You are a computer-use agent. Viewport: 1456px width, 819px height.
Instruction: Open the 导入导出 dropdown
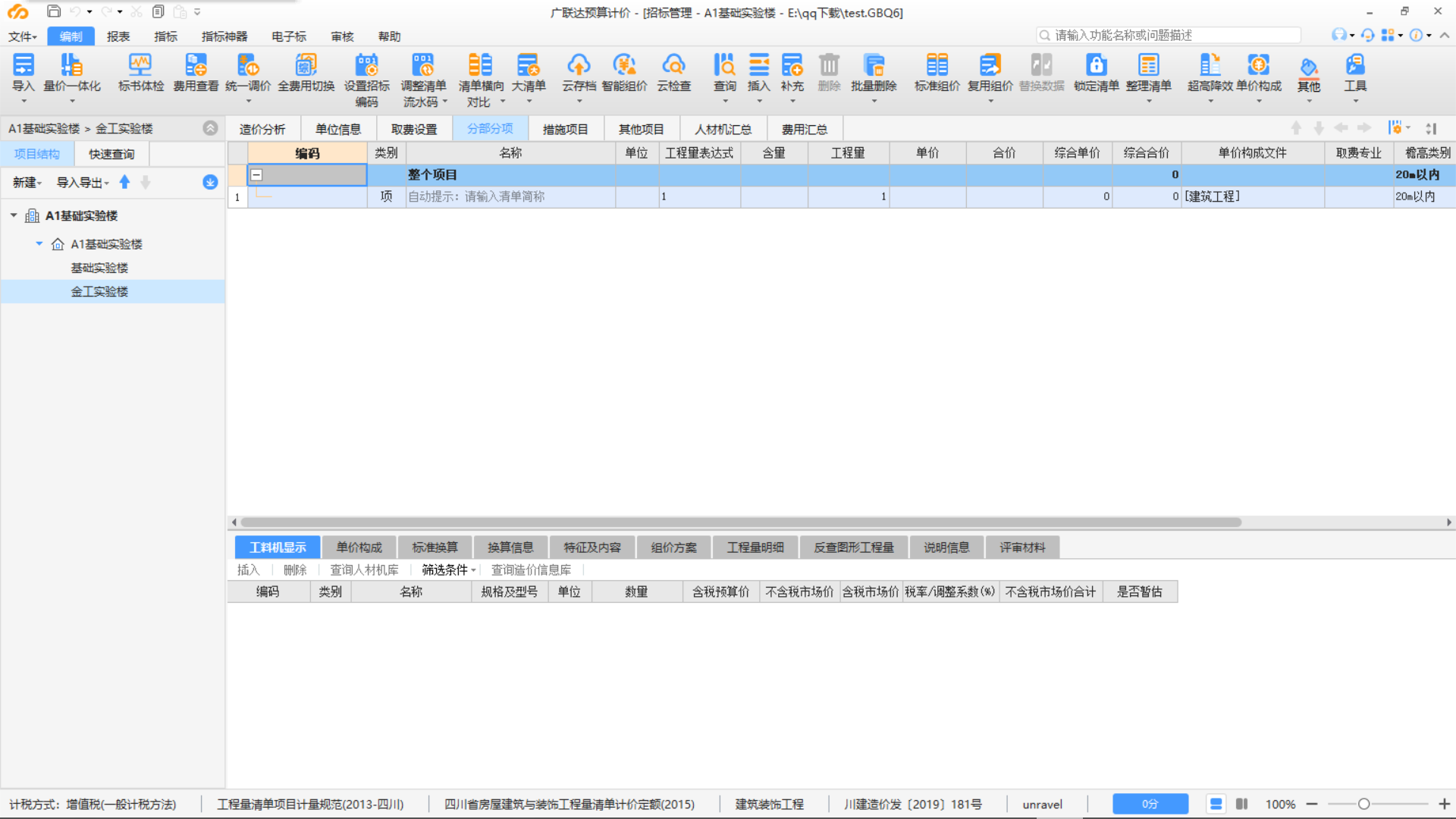83,182
